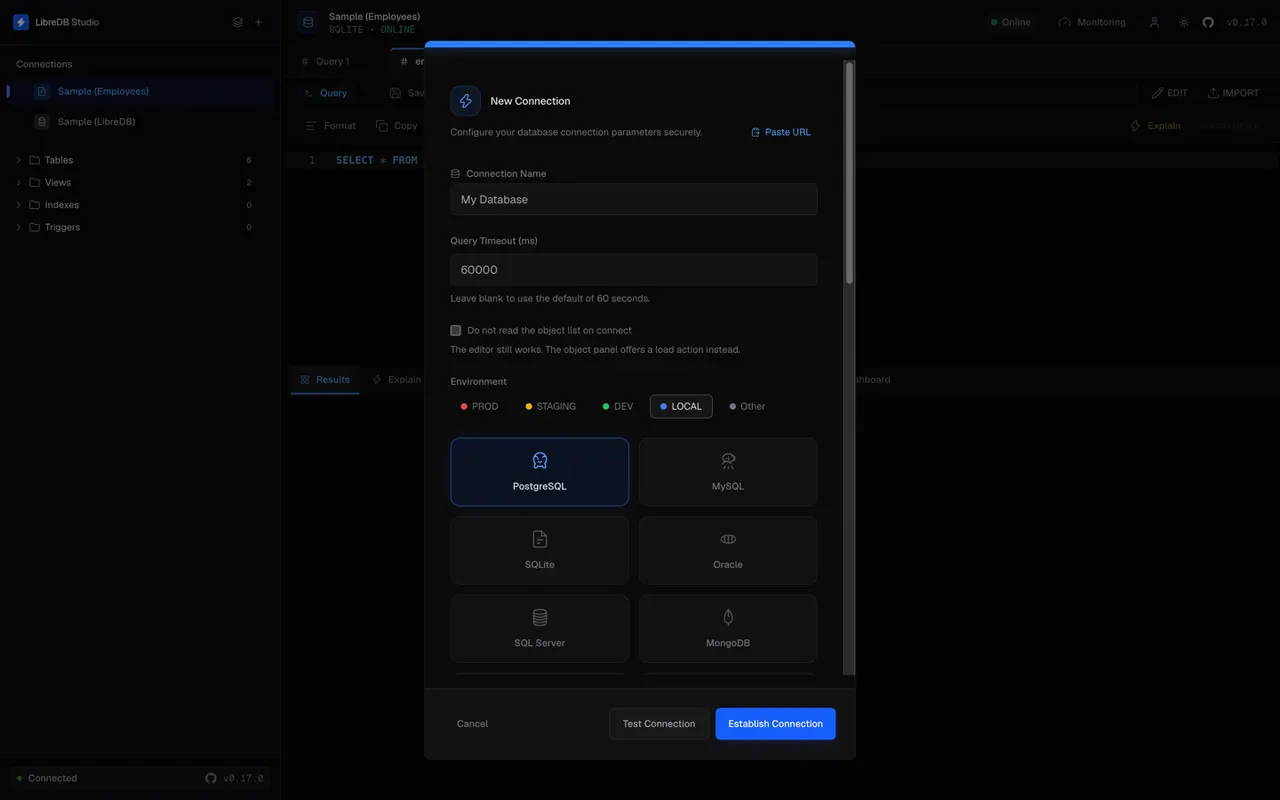
Task: Click the Test Connection button
Action: point(659,724)
